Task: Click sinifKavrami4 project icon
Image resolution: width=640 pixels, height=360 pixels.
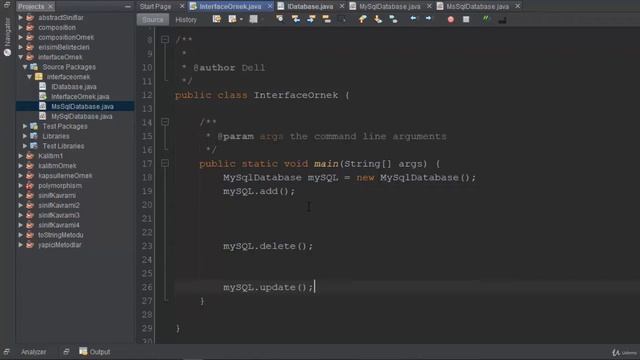Action: coord(30,225)
